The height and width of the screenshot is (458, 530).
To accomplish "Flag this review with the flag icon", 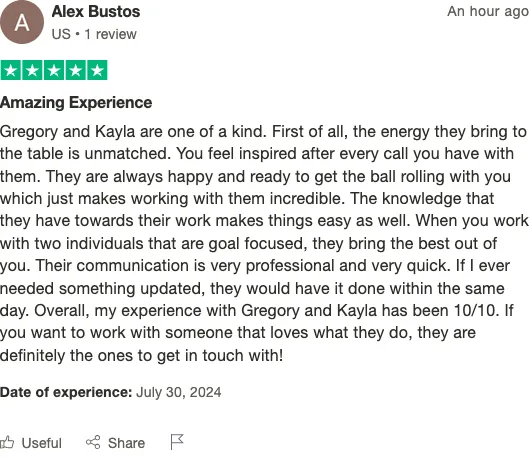I will click(x=177, y=442).
